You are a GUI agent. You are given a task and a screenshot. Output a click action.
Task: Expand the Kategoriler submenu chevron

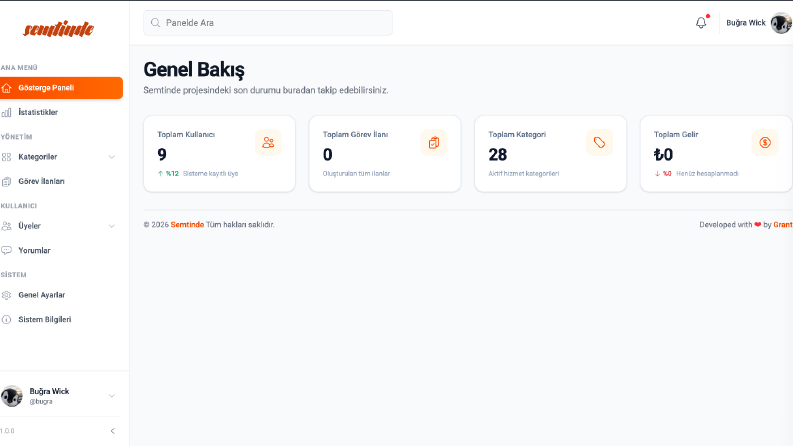coord(112,157)
